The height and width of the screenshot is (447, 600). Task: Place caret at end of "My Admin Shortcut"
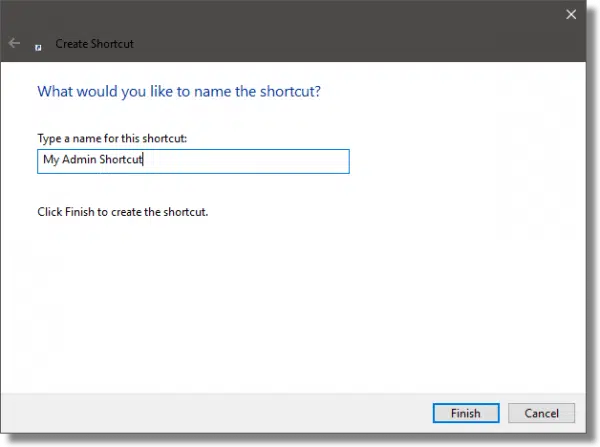(x=146, y=161)
